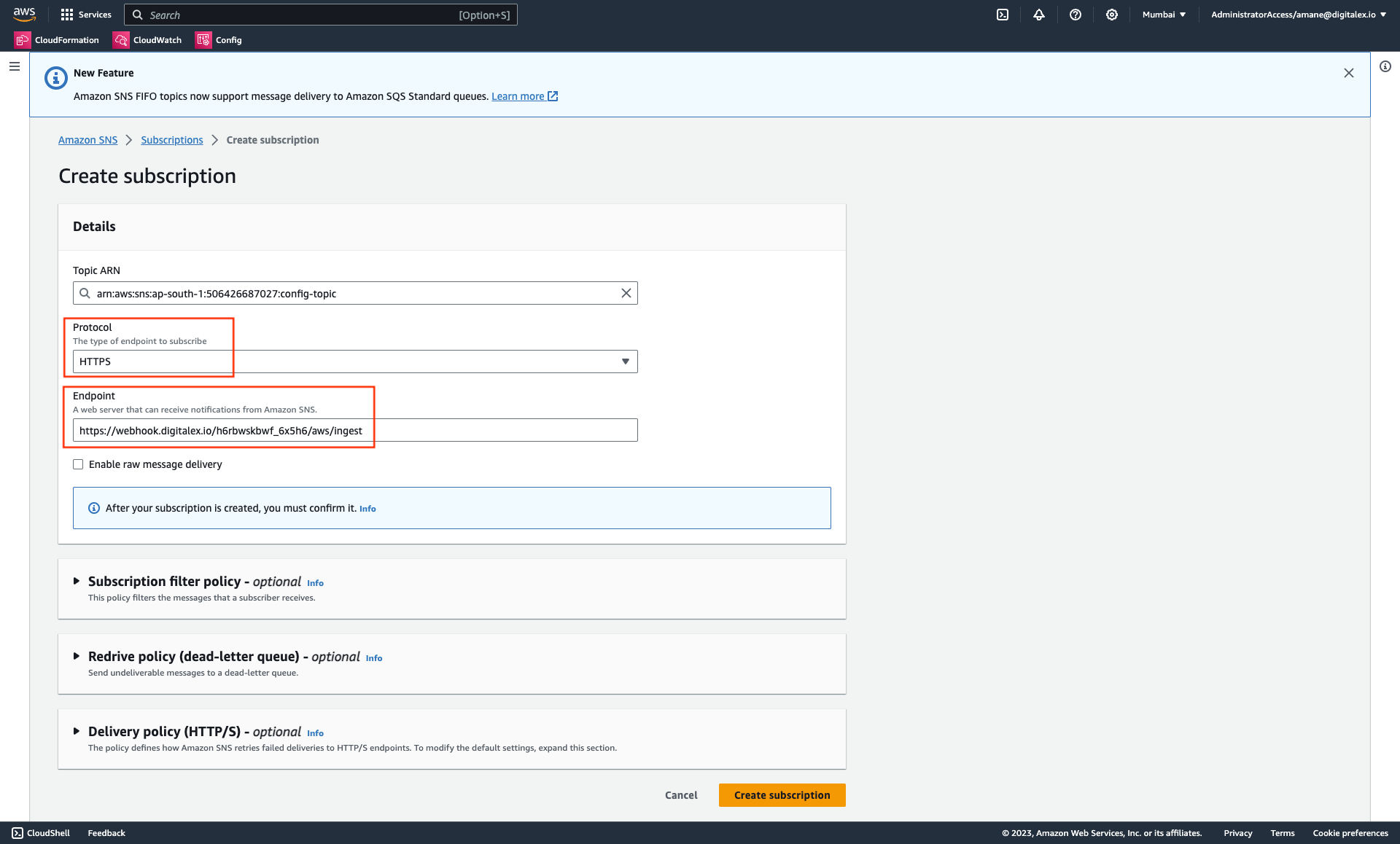Open CloudShell icon in top navigation bar
This screenshot has height=844, width=1400.
(x=1003, y=15)
